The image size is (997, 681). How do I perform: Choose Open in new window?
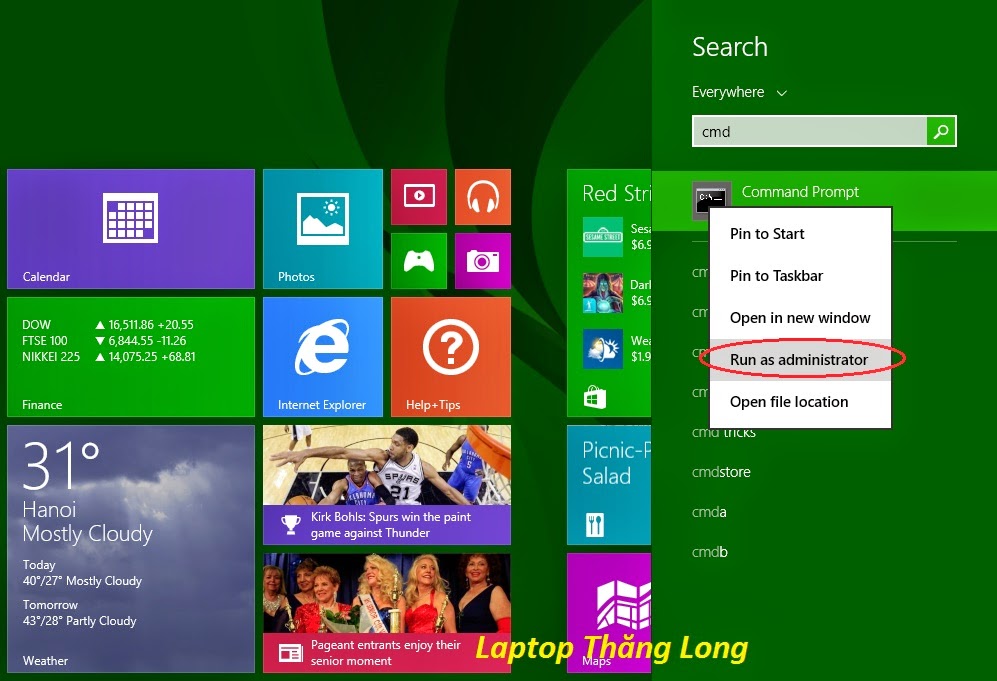pos(801,318)
